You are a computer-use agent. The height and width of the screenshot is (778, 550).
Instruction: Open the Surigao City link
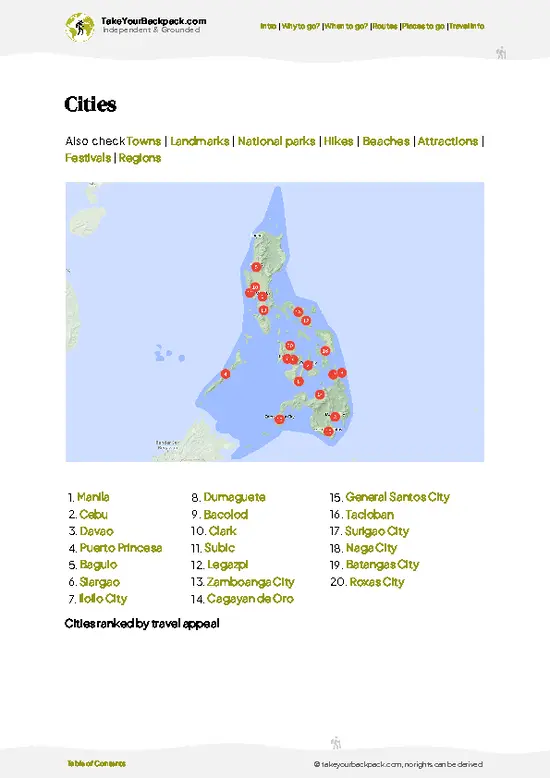click(377, 531)
